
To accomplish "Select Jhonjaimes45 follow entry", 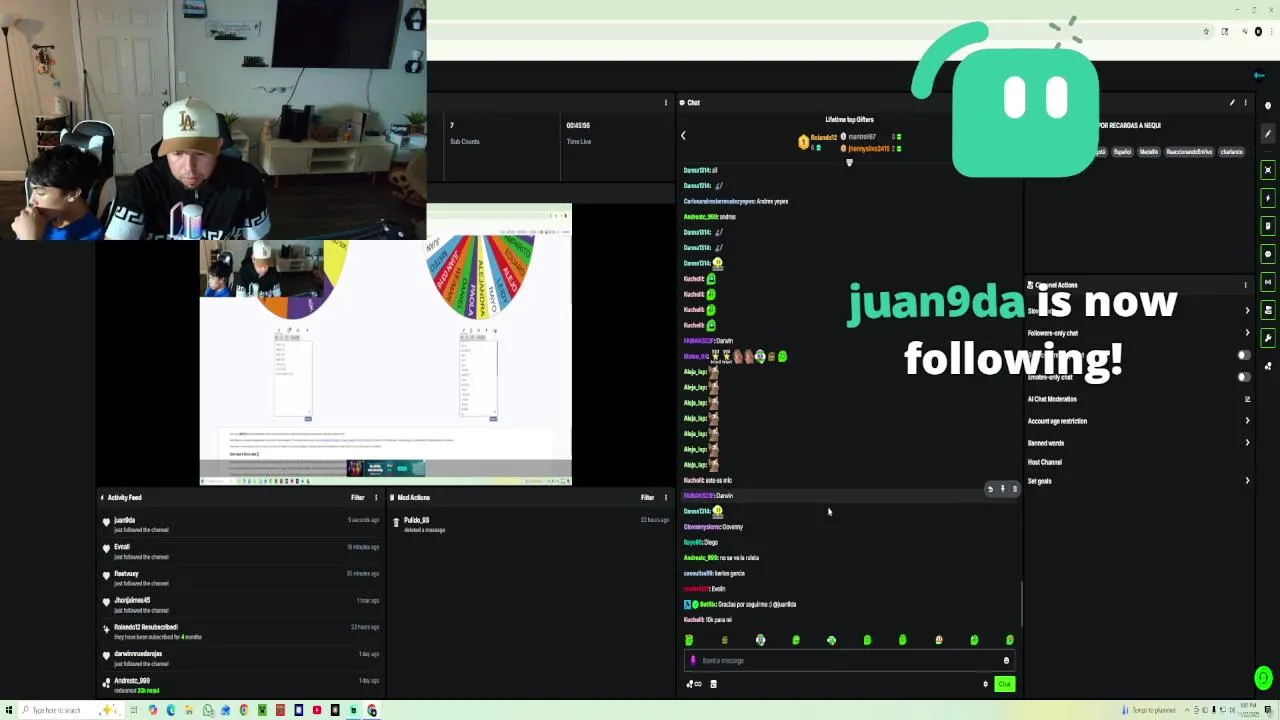I will tap(241, 605).
